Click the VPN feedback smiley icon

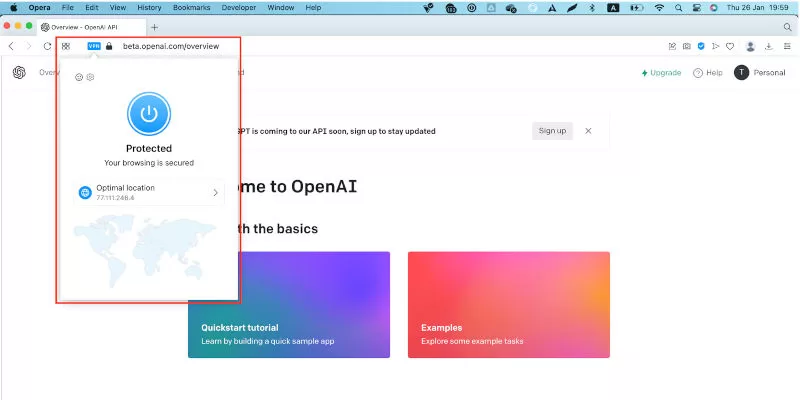pos(79,77)
